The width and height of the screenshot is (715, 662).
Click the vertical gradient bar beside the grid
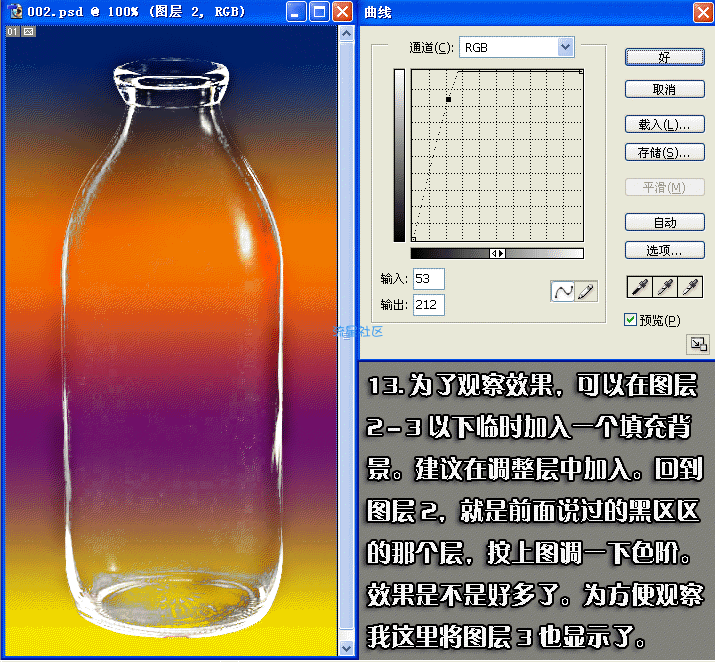pos(399,155)
